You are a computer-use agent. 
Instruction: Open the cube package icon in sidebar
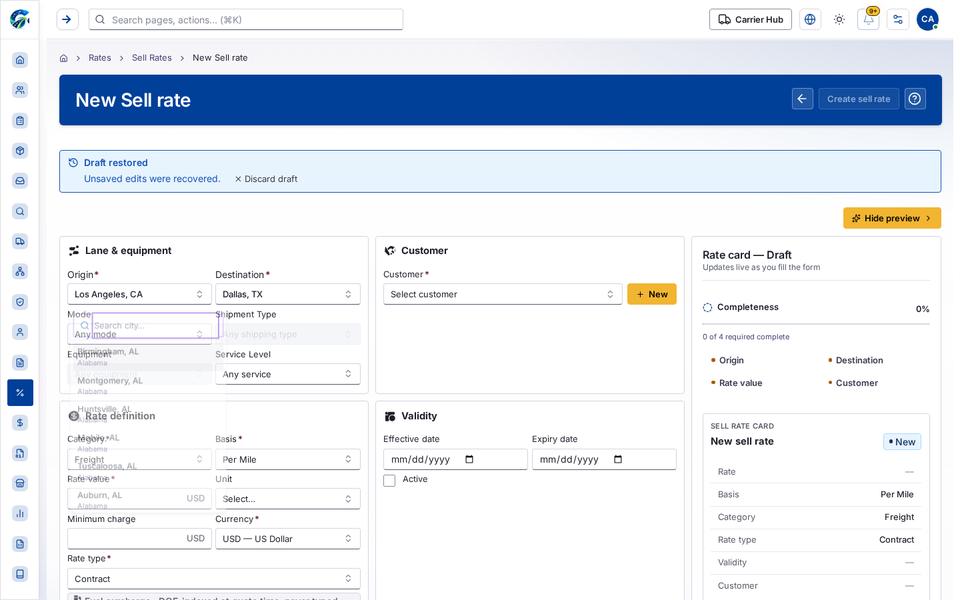click(x=20, y=151)
